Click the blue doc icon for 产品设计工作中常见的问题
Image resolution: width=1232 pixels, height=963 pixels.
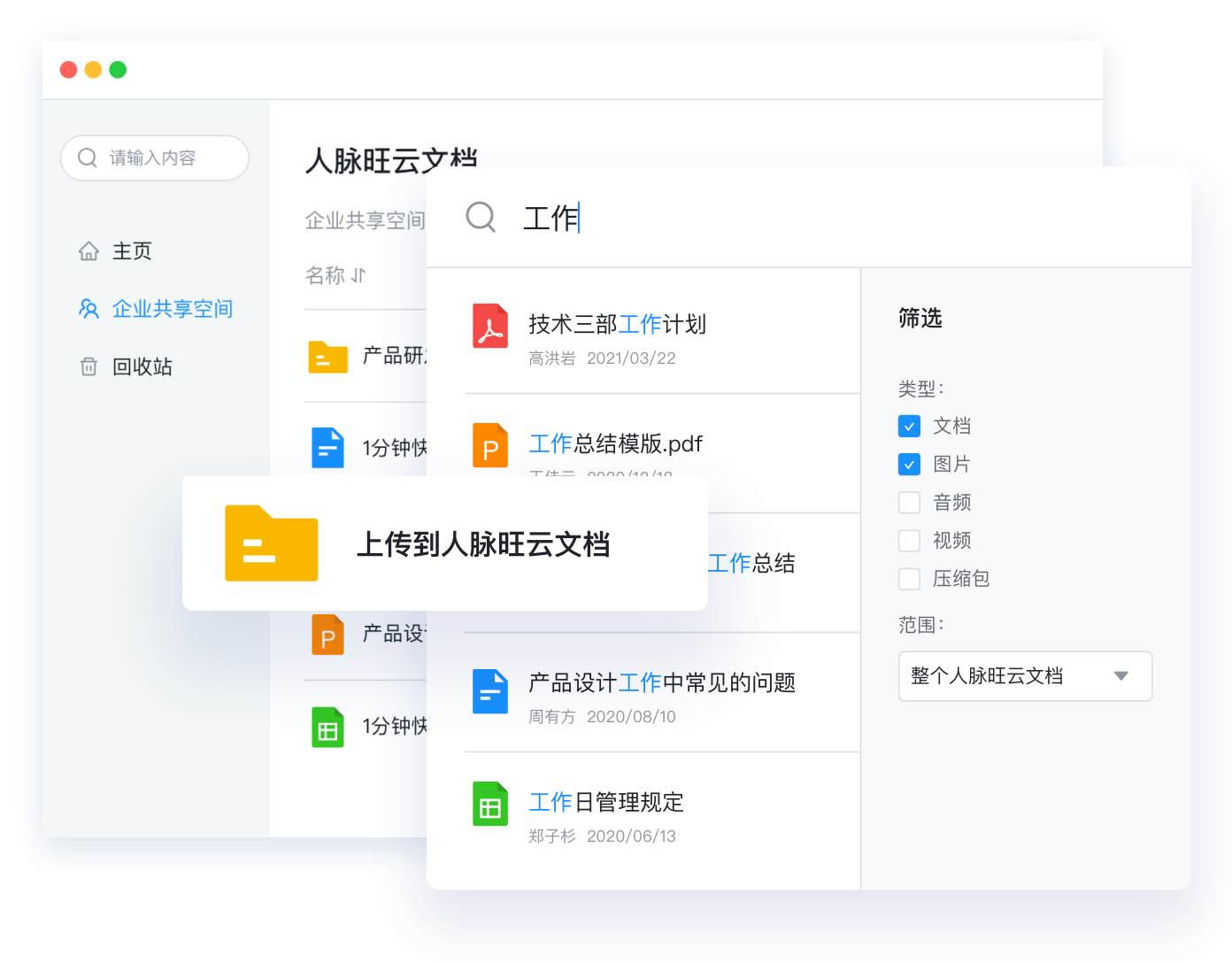pyautogui.click(x=490, y=691)
